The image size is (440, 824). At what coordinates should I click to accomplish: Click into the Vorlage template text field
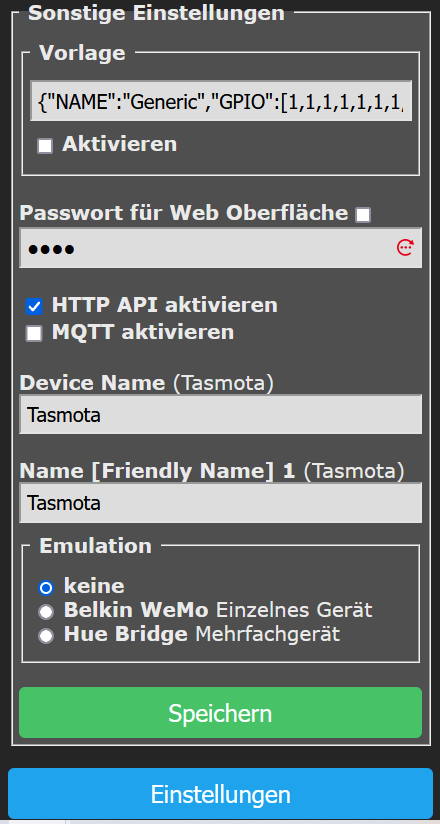(221, 101)
